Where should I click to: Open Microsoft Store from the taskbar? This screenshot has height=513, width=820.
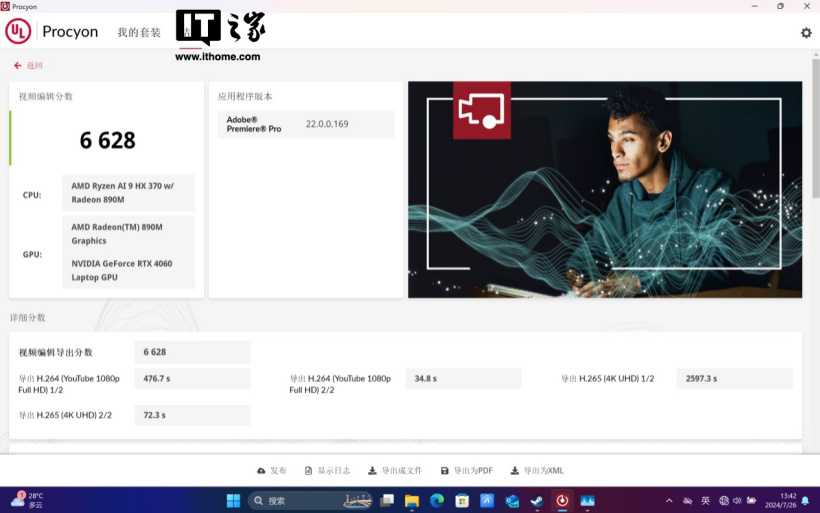pos(462,500)
